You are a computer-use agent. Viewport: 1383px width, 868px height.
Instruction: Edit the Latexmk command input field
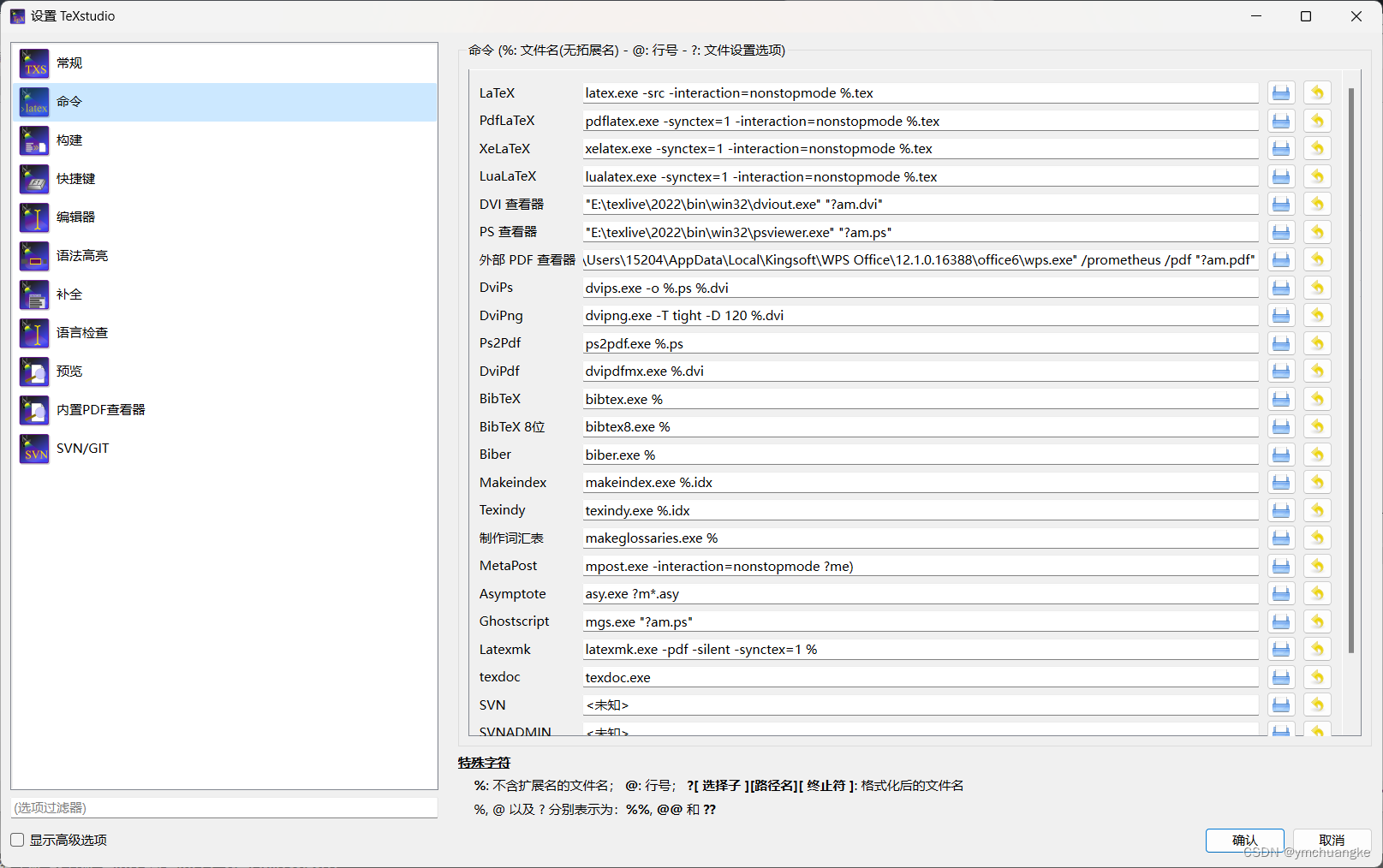coord(921,650)
